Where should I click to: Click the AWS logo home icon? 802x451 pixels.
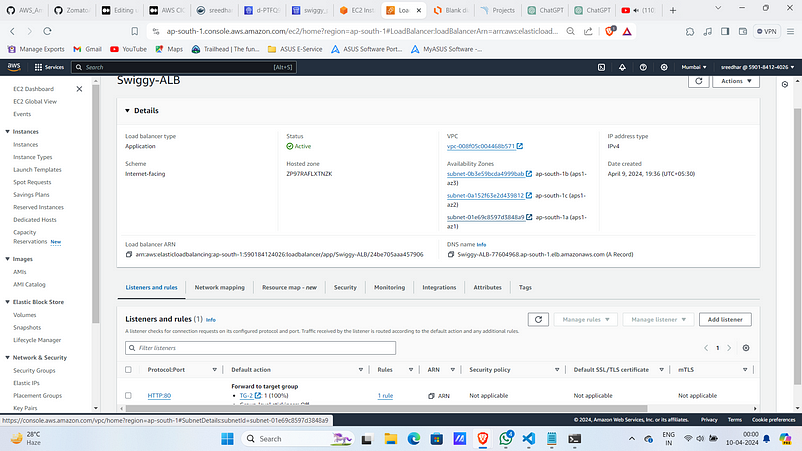click(x=14, y=67)
